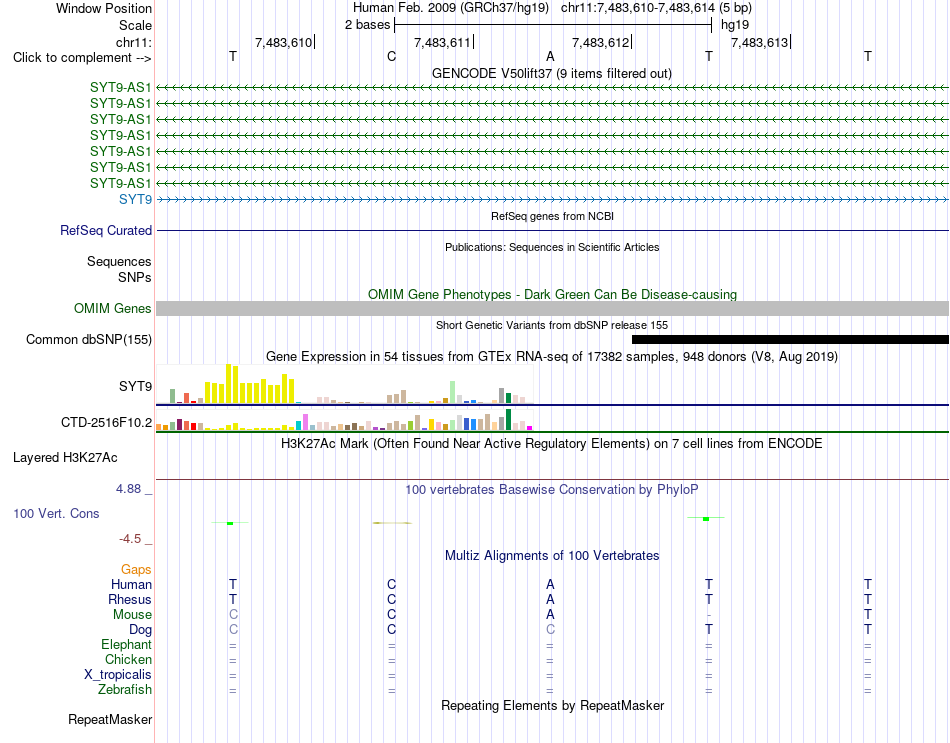Open 'Publications: Sequences in Scientific Articles' title
Viewport: 950px width, 743px height.
click(552, 247)
